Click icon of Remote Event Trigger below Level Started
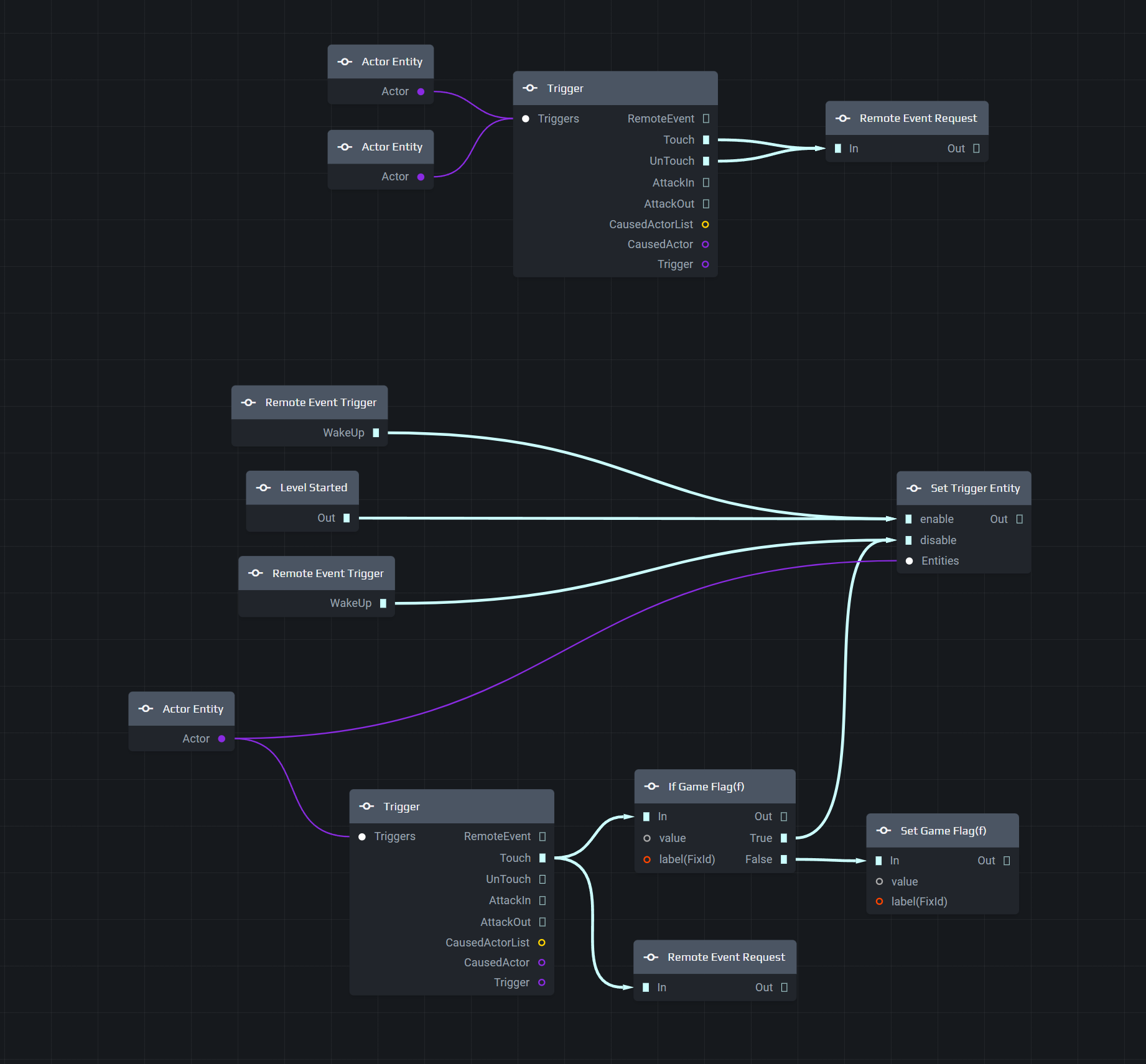This screenshot has width=1146, height=1064. (256, 573)
